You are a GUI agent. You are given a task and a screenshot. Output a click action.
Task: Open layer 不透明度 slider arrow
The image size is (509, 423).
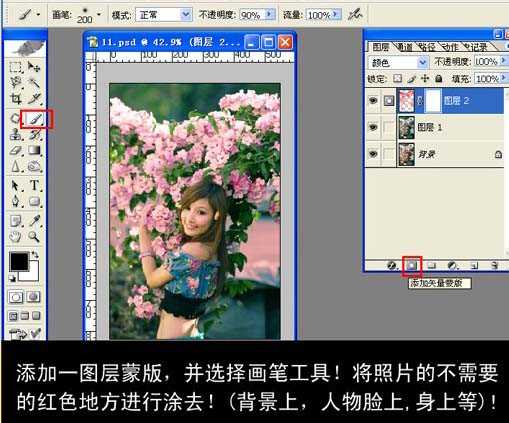[504, 61]
